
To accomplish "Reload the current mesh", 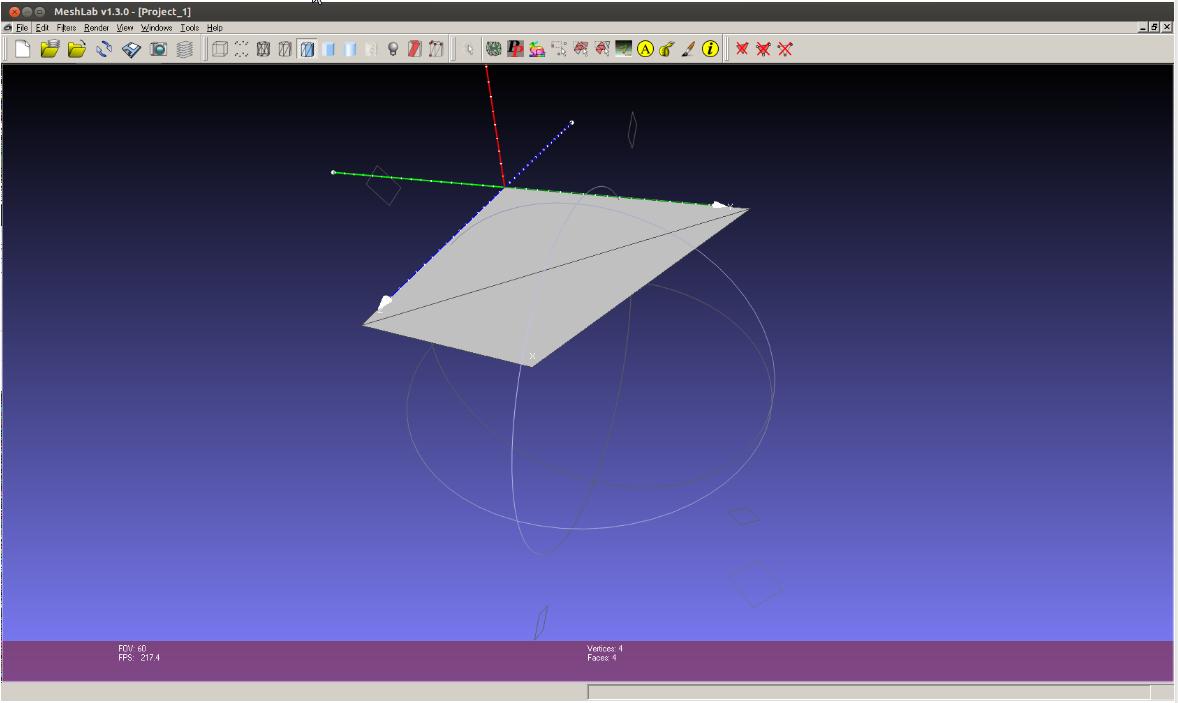I will click(104, 49).
